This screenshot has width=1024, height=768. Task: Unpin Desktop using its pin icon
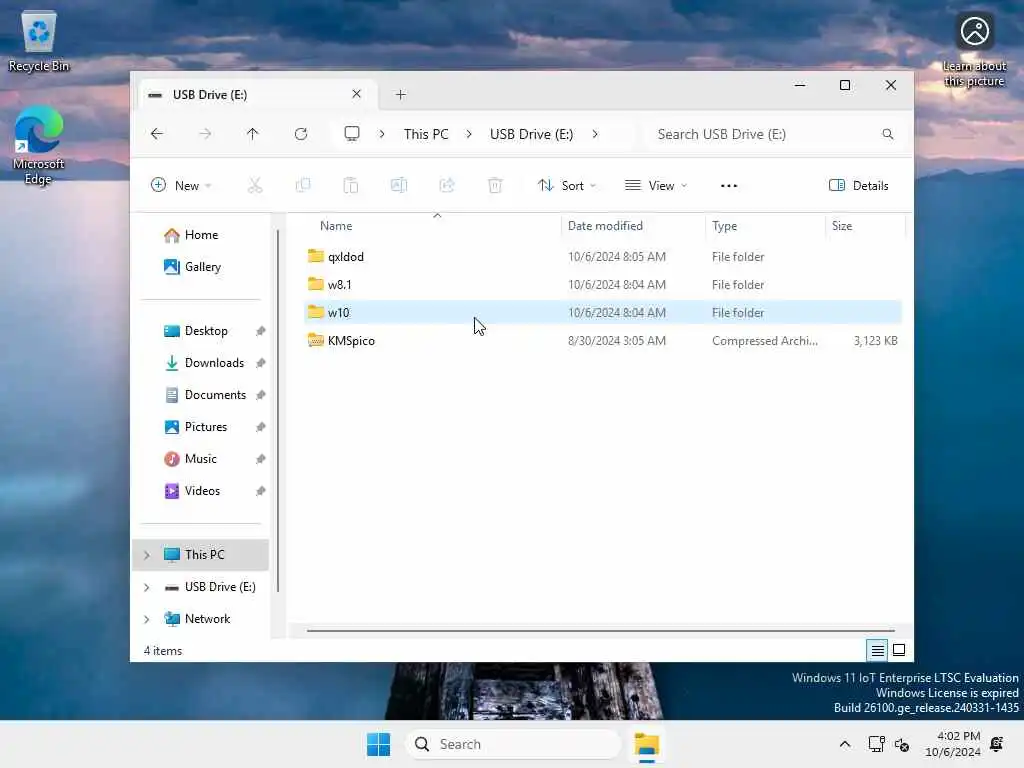(x=261, y=331)
